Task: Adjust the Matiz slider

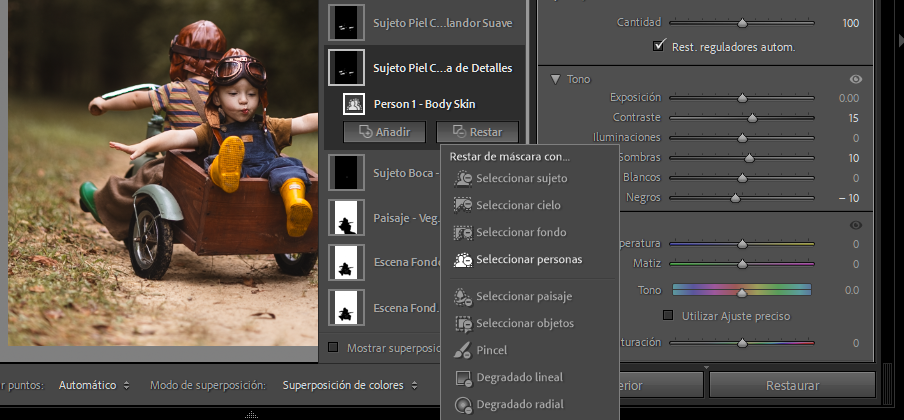Action: point(742,264)
